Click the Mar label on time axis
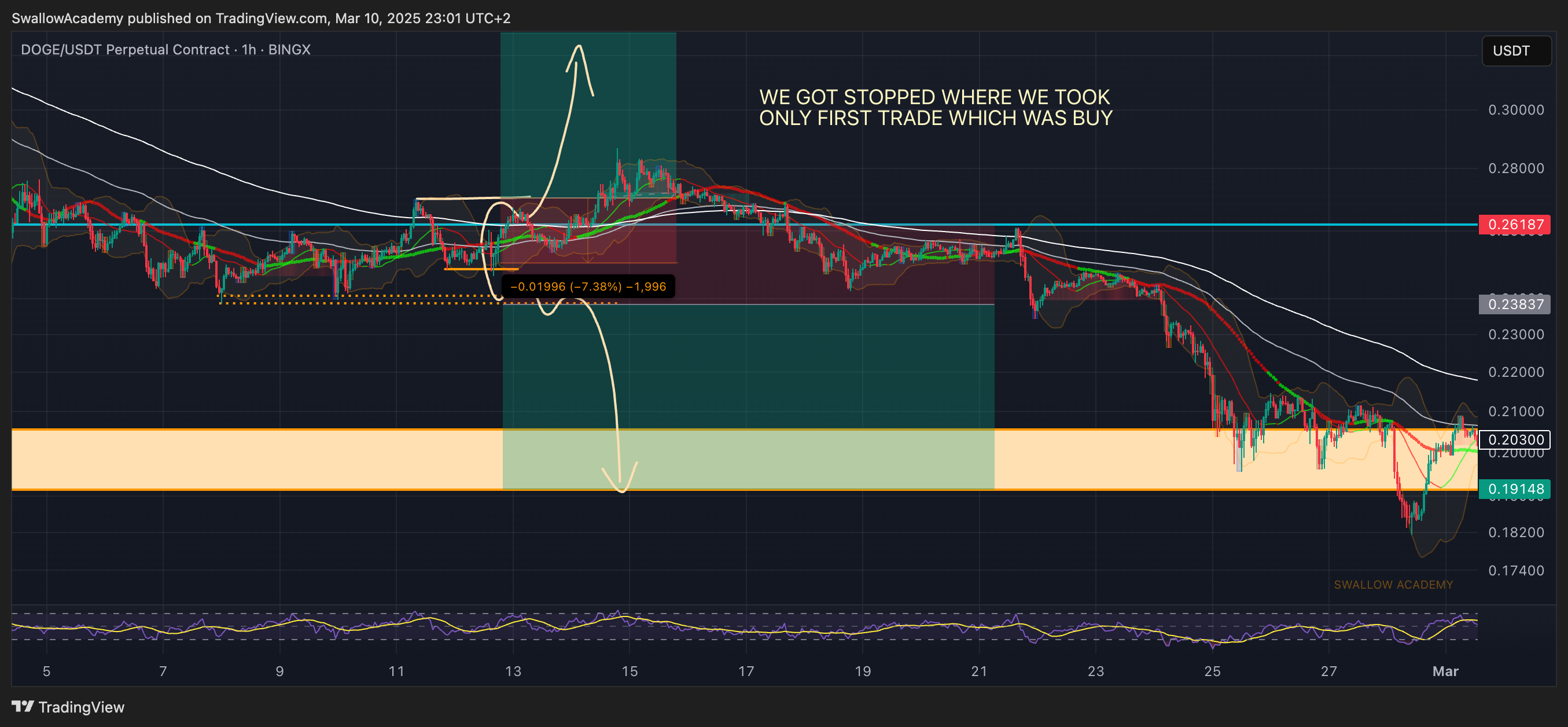The width and height of the screenshot is (1568, 727). coord(1446,671)
